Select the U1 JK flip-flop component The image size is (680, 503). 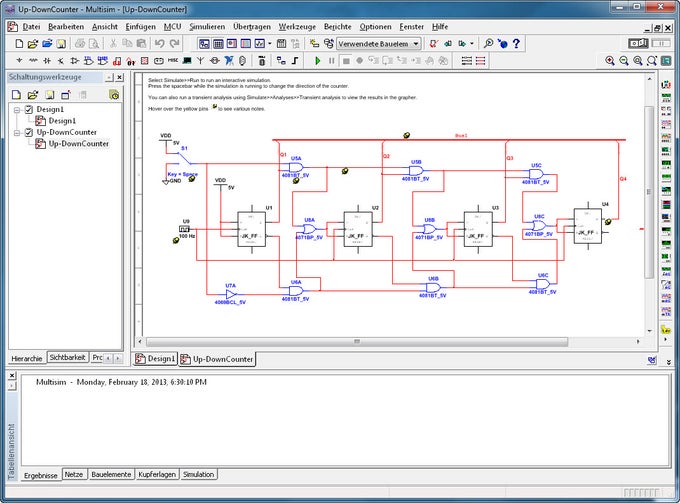tap(252, 229)
